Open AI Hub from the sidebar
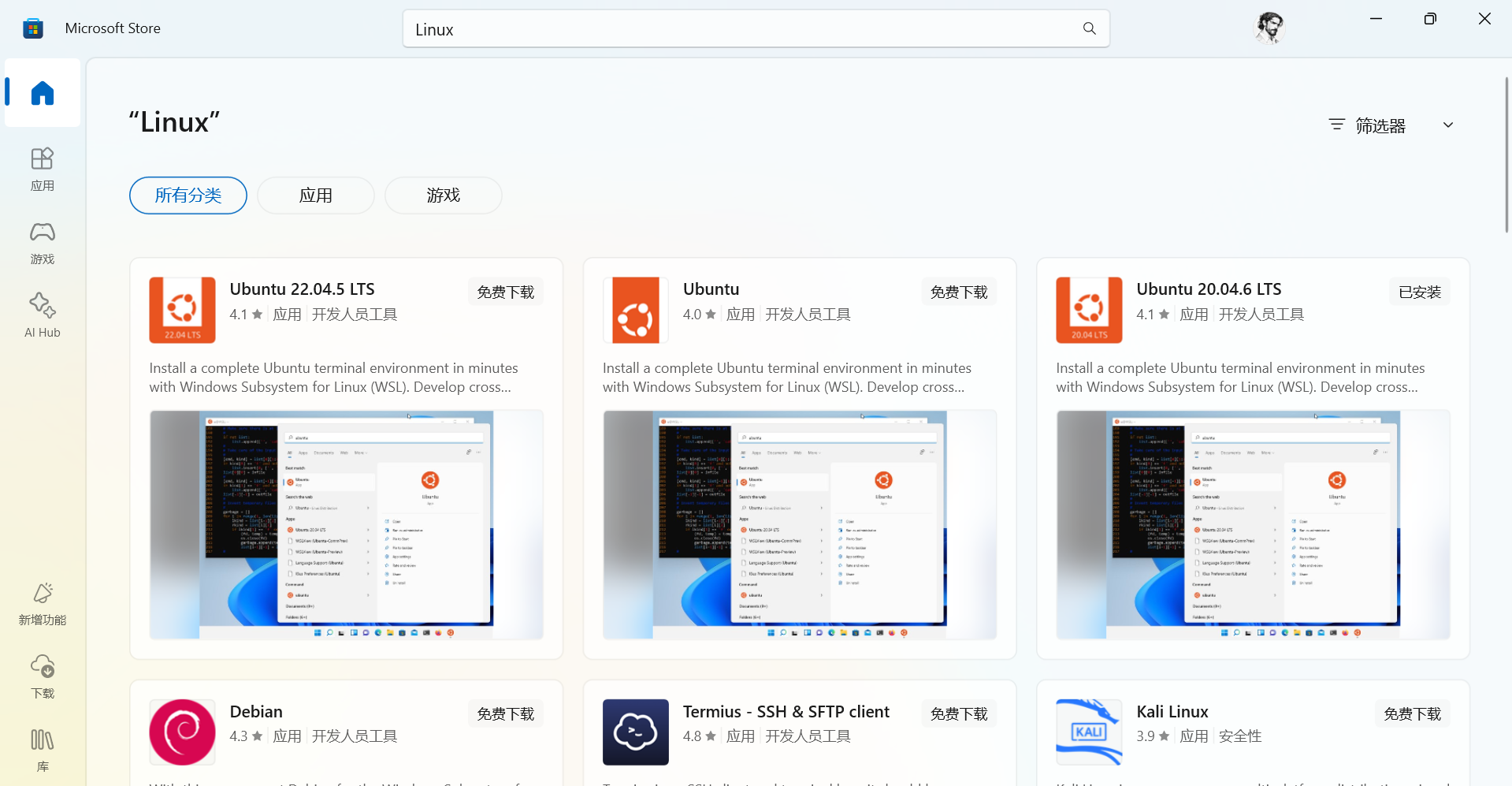 point(43,316)
